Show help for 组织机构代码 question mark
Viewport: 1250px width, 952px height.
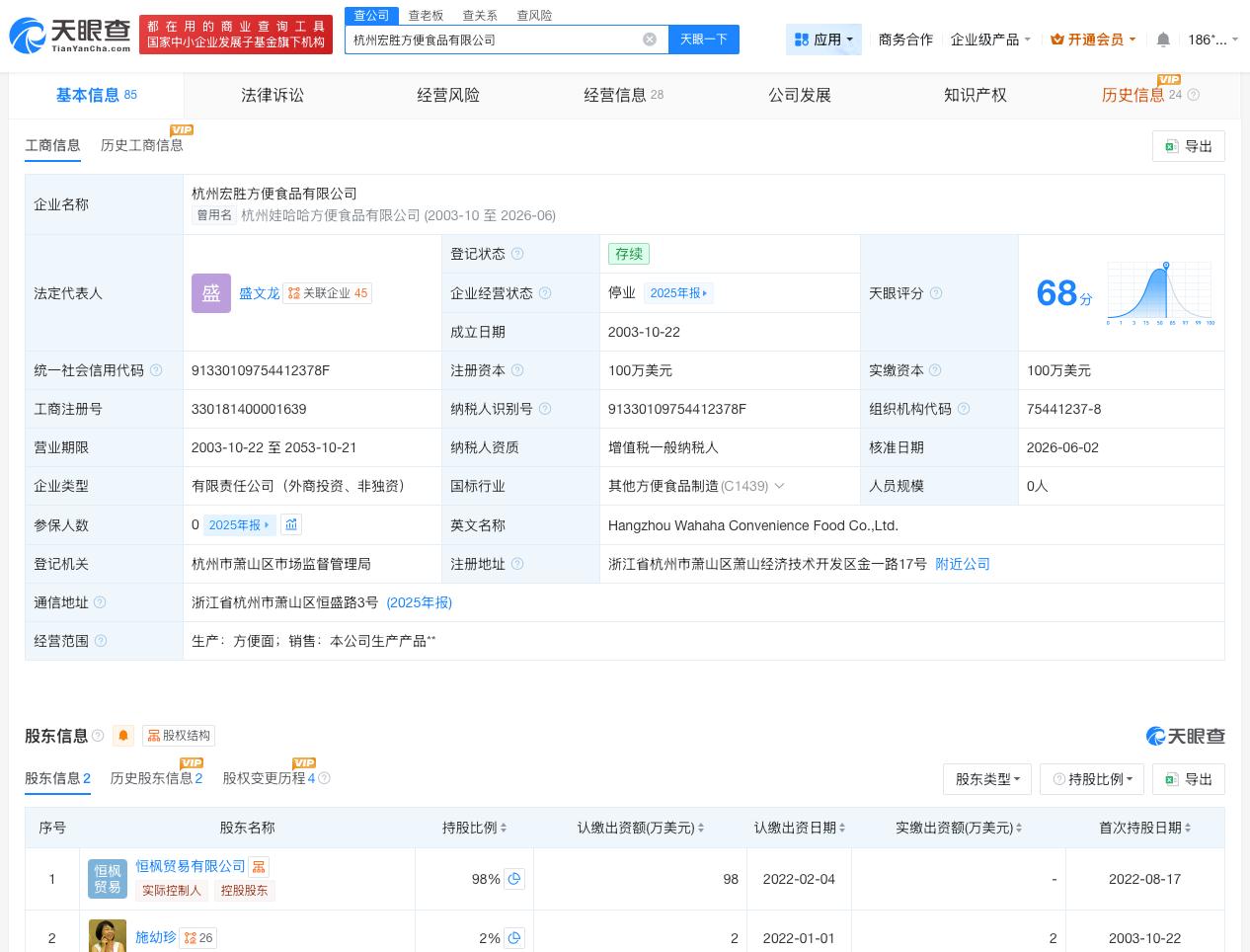click(x=964, y=409)
